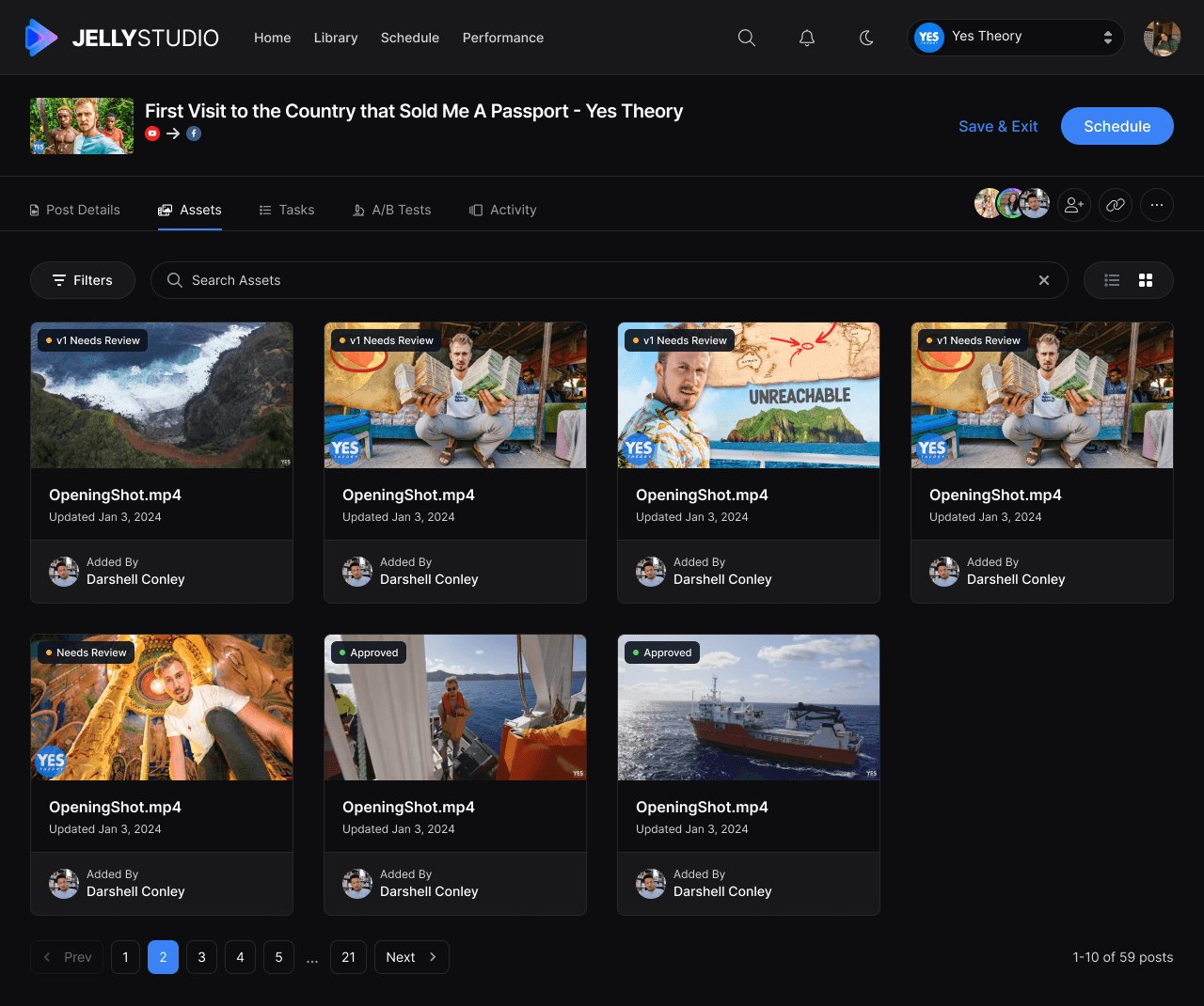Switch to the Post Details tab

75,210
